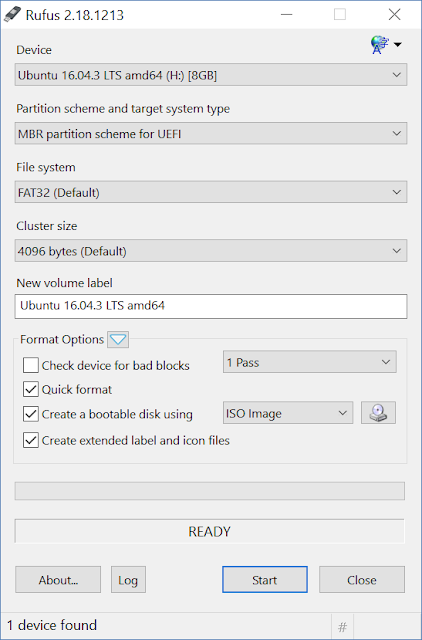Disable Create extended label and icon files
This screenshot has height=640, width=422.
(31, 440)
